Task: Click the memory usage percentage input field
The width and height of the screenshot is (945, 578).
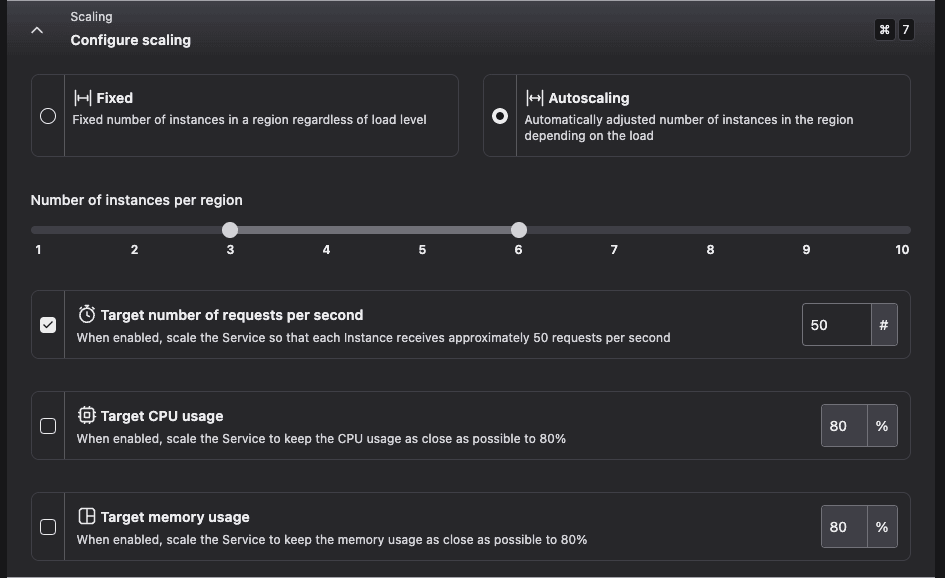Action: click(x=843, y=527)
